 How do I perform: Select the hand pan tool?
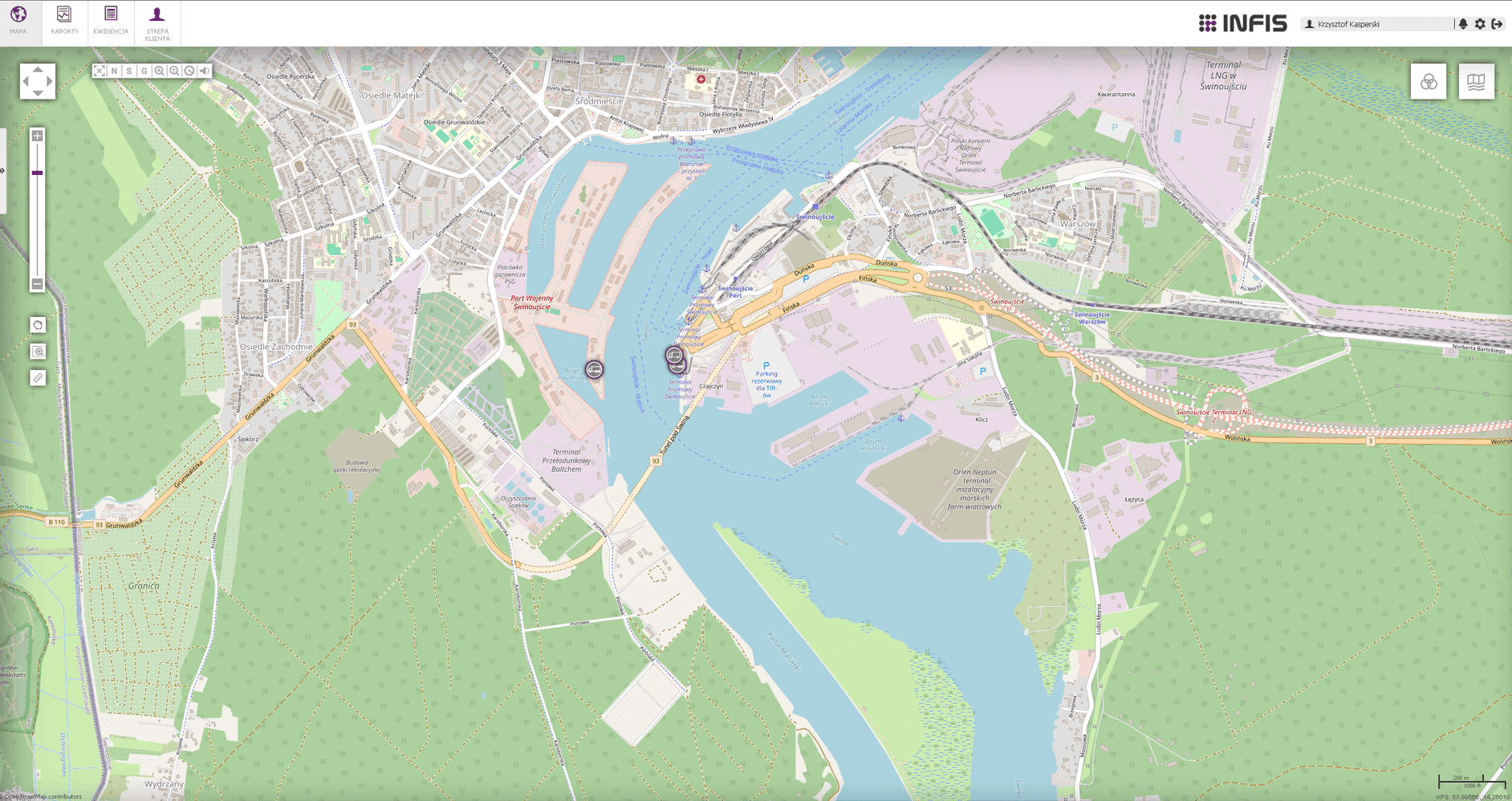(x=38, y=325)
